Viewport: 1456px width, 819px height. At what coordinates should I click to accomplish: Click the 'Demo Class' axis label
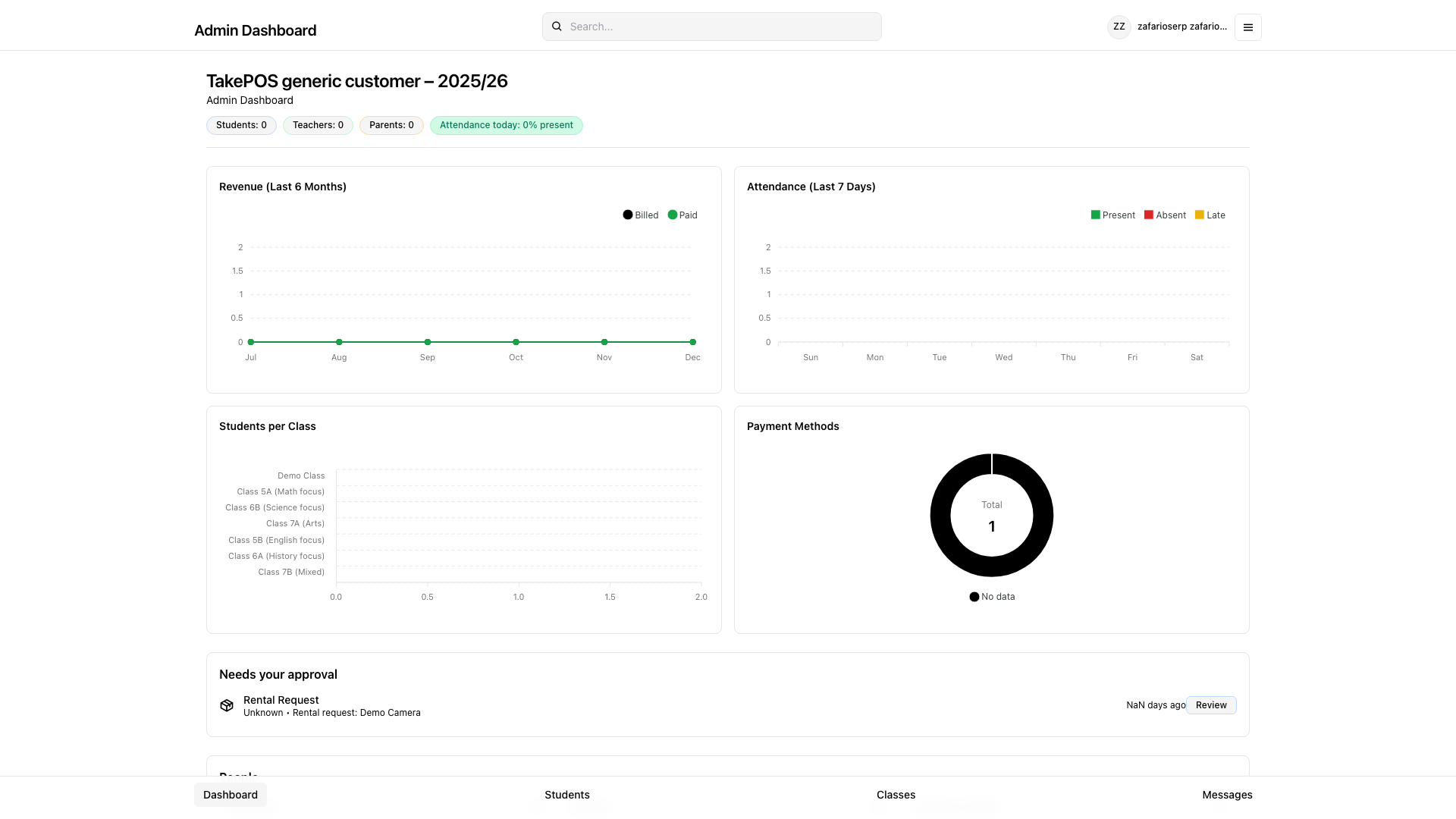click(x=301, y=475)
